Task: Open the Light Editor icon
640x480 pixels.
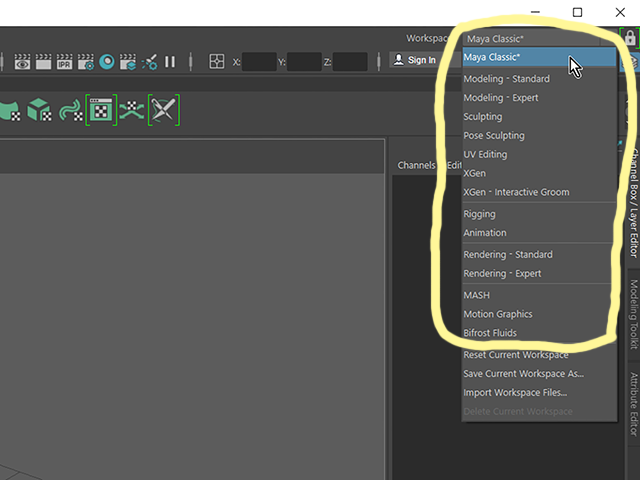Action: point(149,62)
